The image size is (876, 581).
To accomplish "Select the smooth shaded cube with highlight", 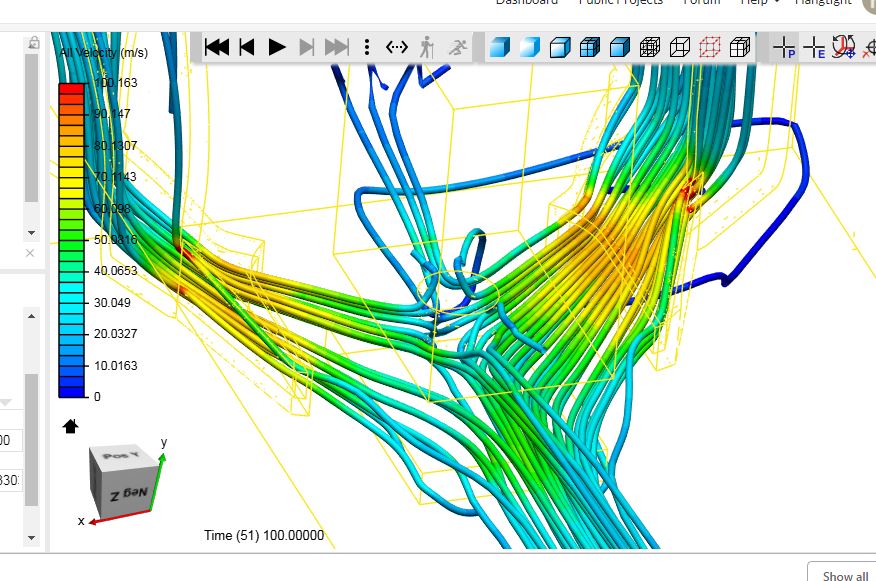I will [530, 47].
